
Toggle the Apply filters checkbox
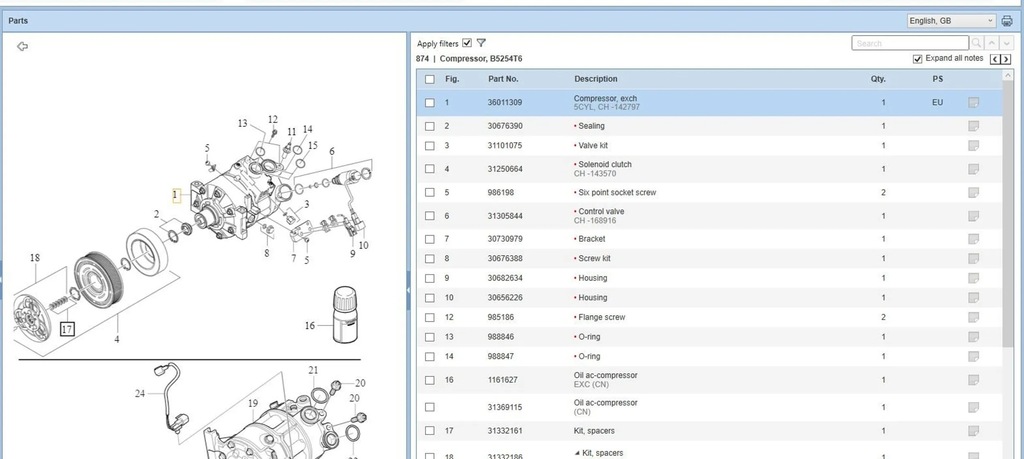[466, 43]
